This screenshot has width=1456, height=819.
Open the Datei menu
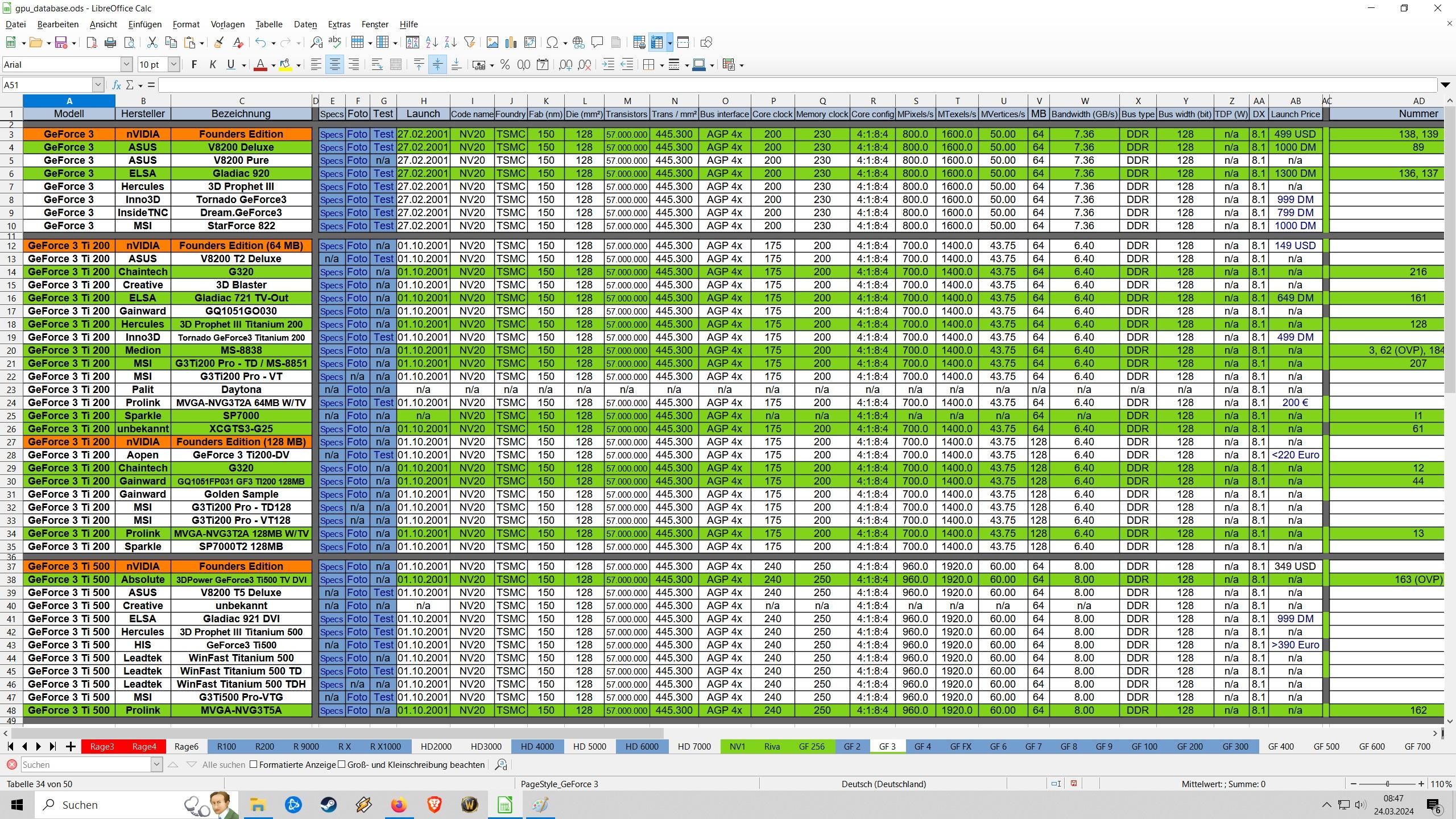click(x=16, y=24)
